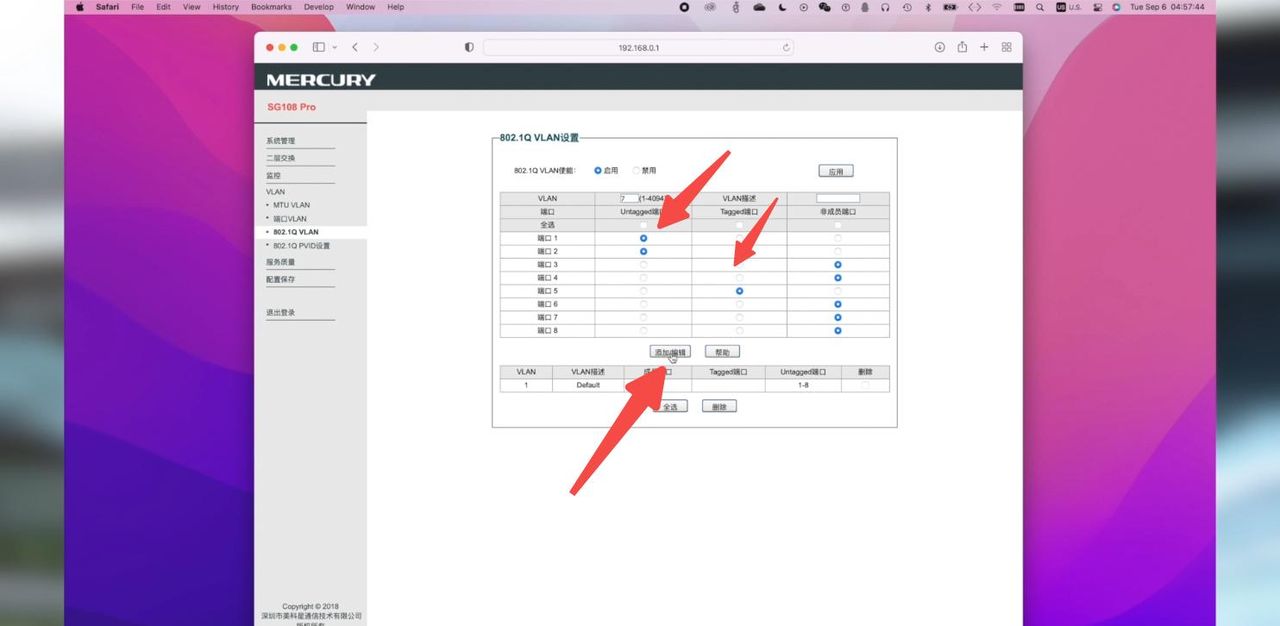Select 非成员端口 radio for 端口 6

(x=837, y=304)
